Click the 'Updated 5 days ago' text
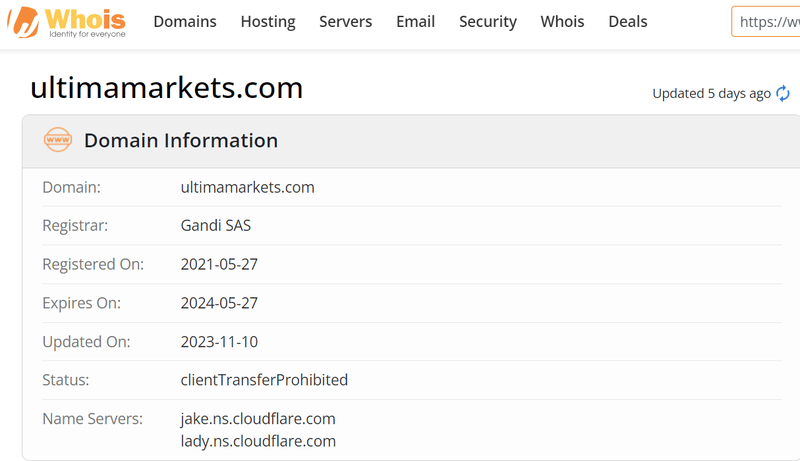The width and height of the screenshot is (800, 461). pyautogui.click(x=711, y=93)
